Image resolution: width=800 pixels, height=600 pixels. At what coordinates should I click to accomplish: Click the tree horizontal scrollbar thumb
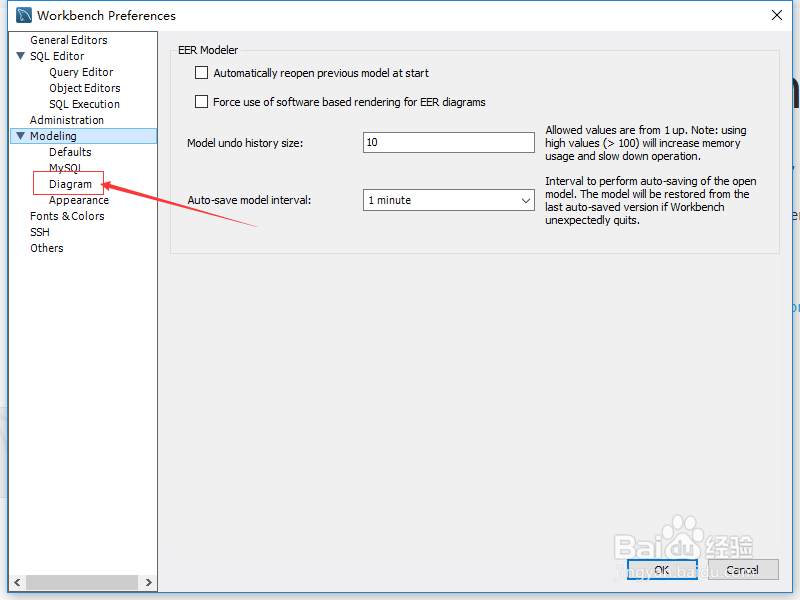[82, 582]
